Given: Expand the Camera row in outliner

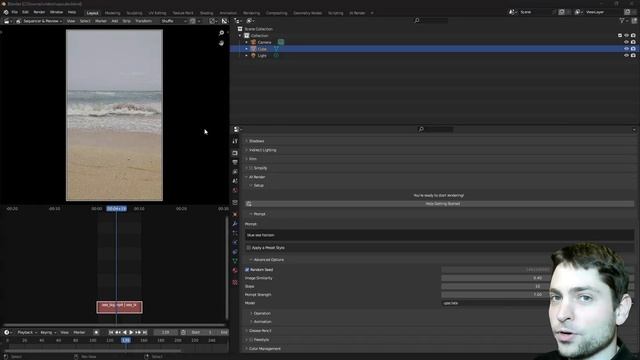Looking at the screenshot, I should click(247, 42).
